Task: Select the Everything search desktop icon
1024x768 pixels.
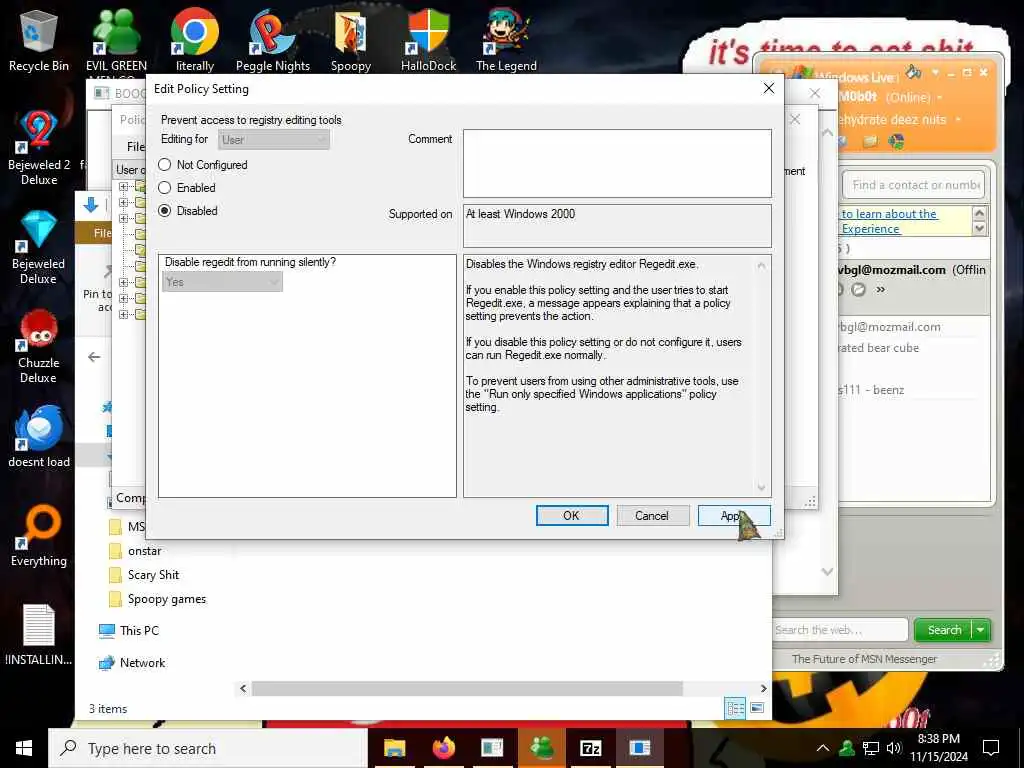Action: coord(39,536)
